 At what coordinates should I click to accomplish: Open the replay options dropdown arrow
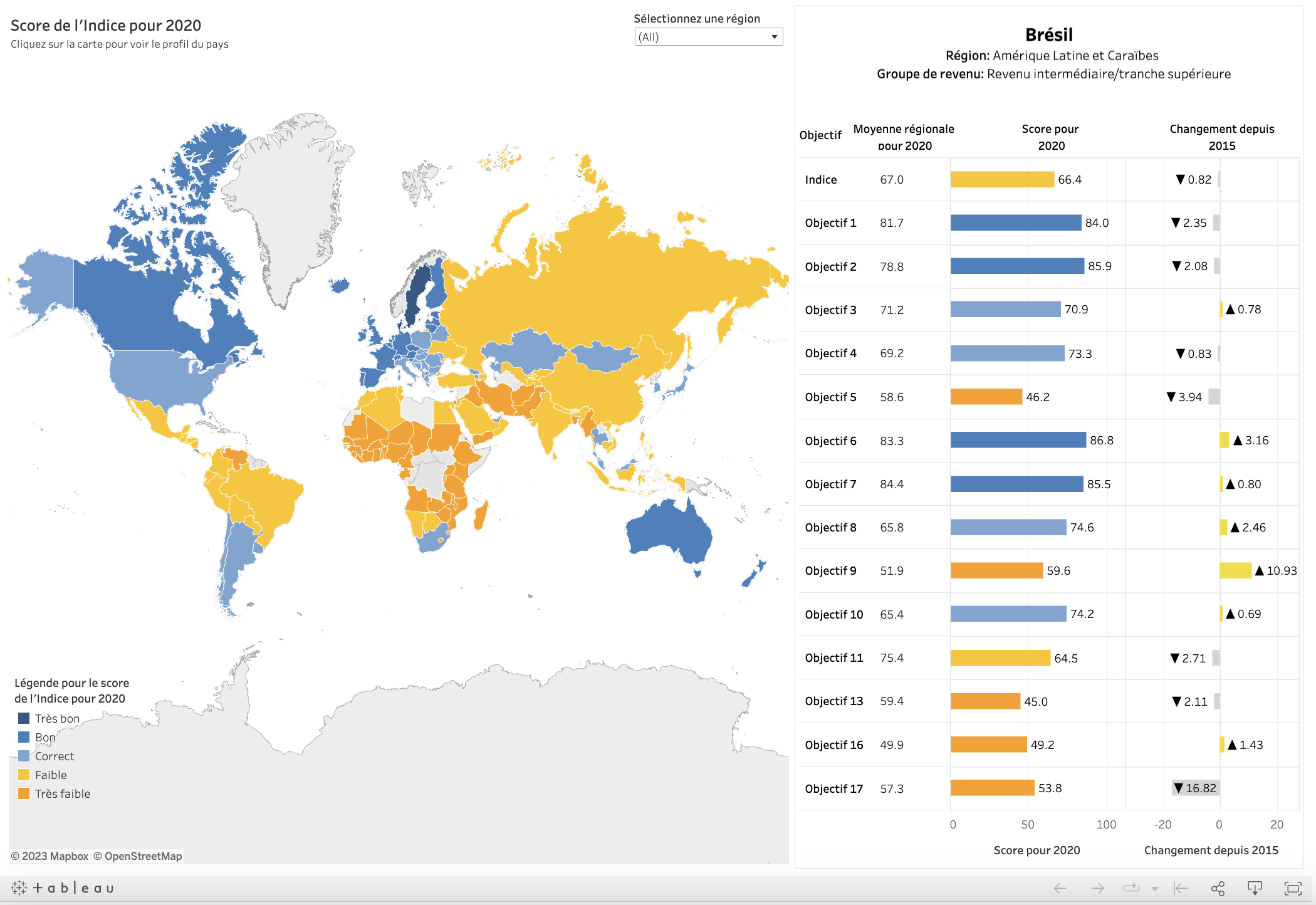tap(1154, 889)
